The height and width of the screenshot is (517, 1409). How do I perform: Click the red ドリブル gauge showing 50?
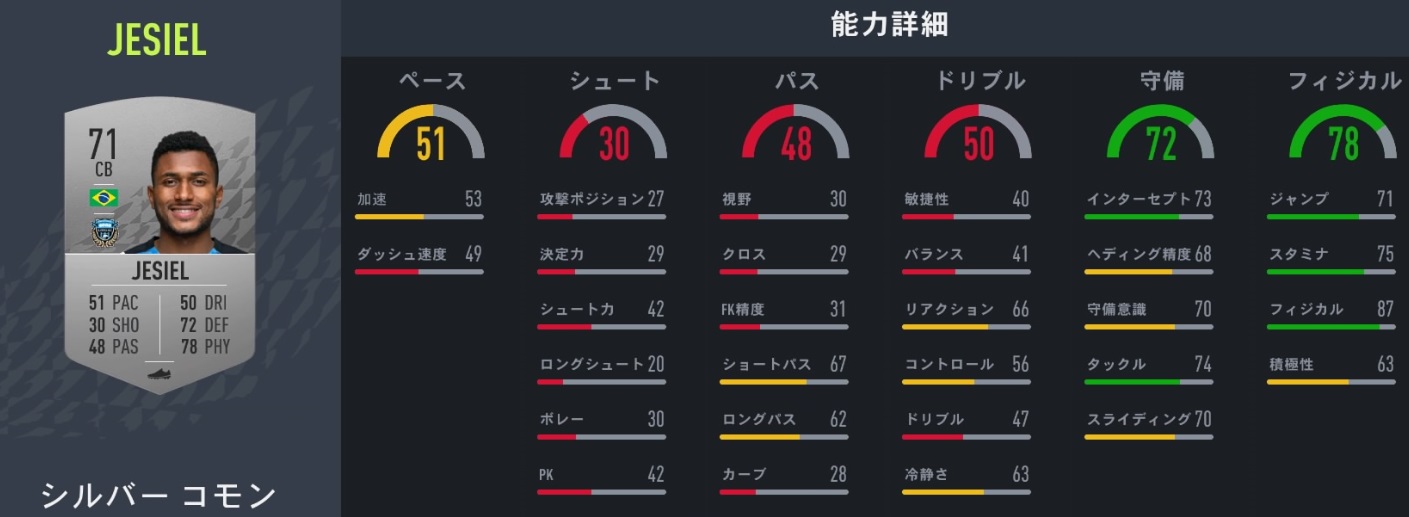978,133
